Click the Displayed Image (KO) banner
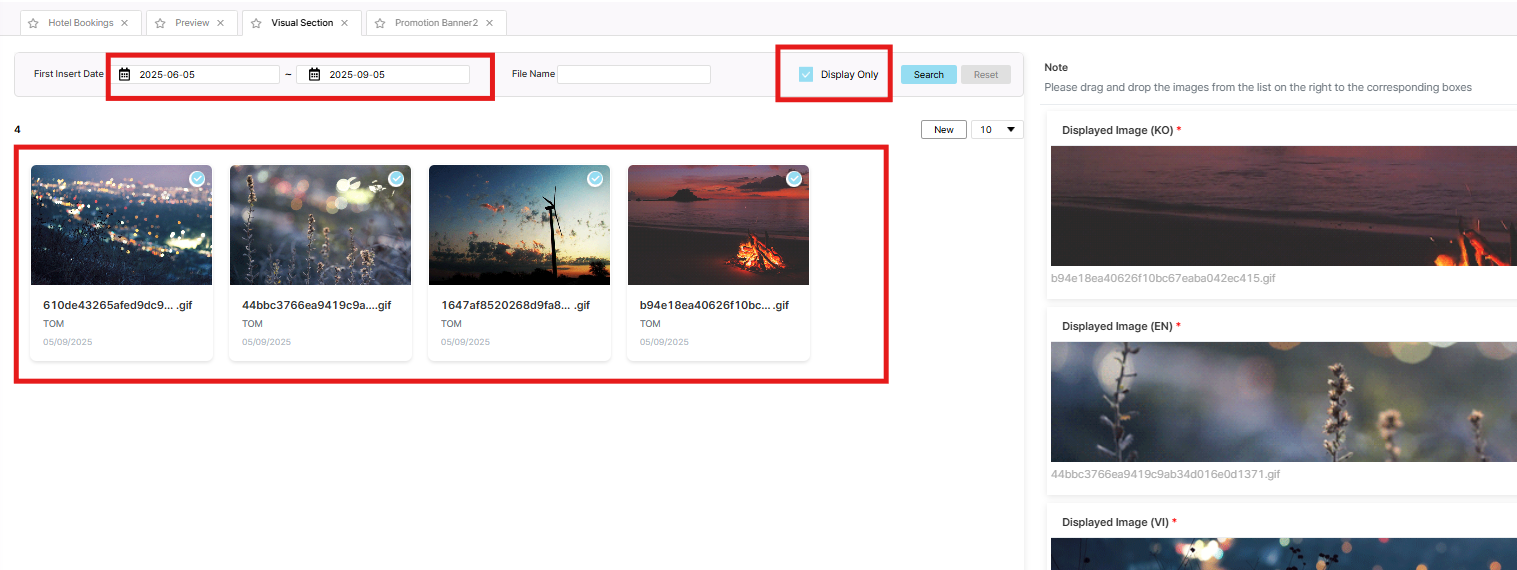1517x570 pixels. (x=1283, y=206)
